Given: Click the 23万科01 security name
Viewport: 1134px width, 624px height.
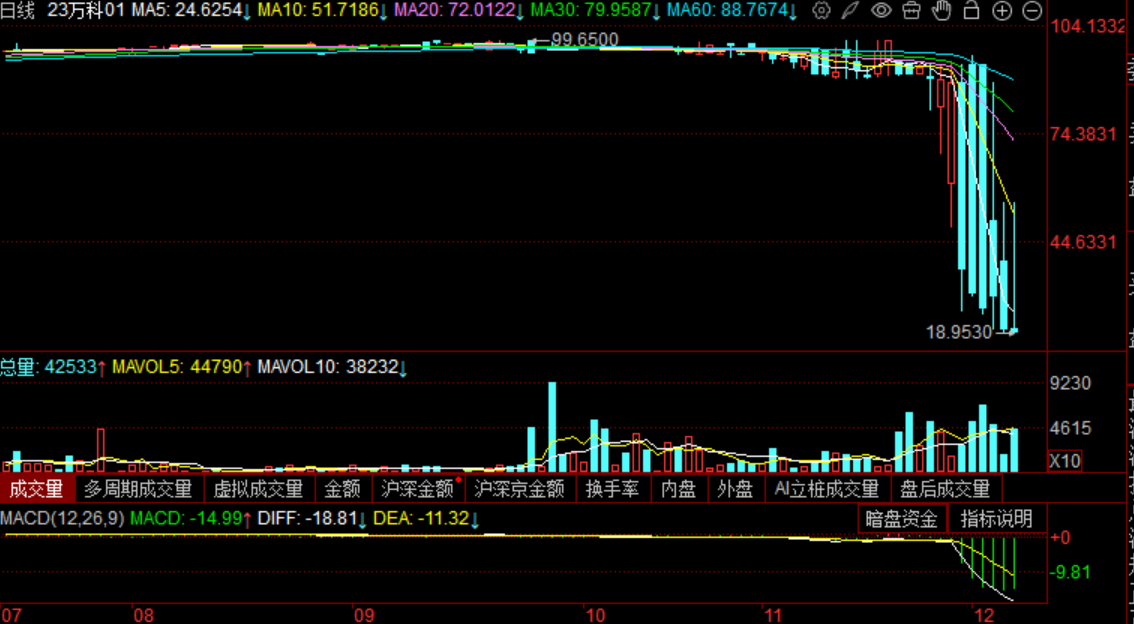Looking at the screenshot, I should coord(86,10).
